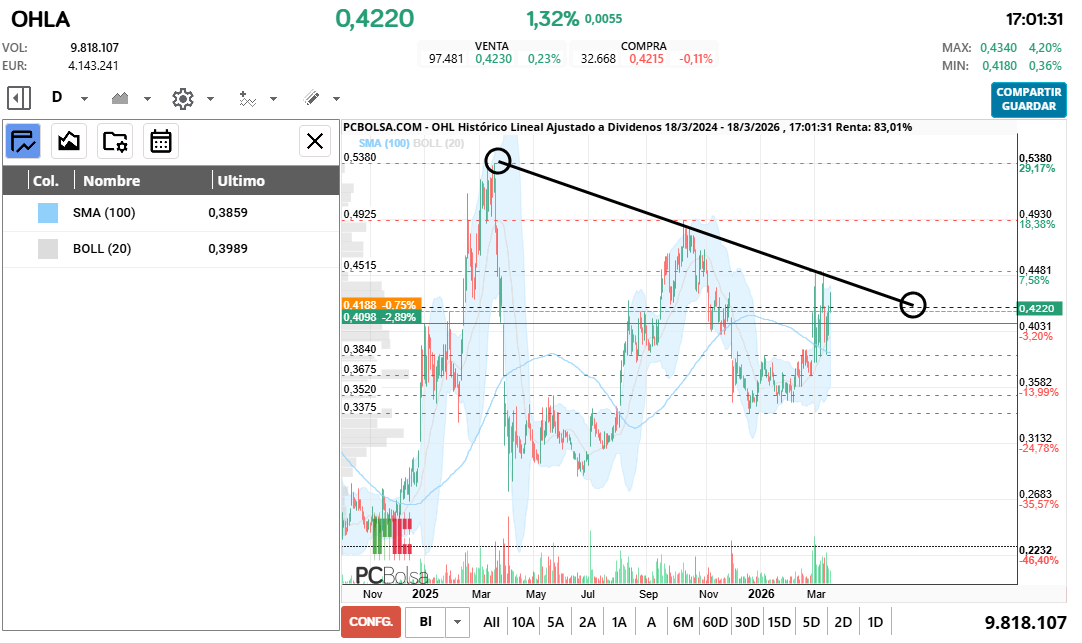The height and width of the screenshot is (643, 1082).
Task: Open the calendar icon in panel
Action: tap(161, 141)
